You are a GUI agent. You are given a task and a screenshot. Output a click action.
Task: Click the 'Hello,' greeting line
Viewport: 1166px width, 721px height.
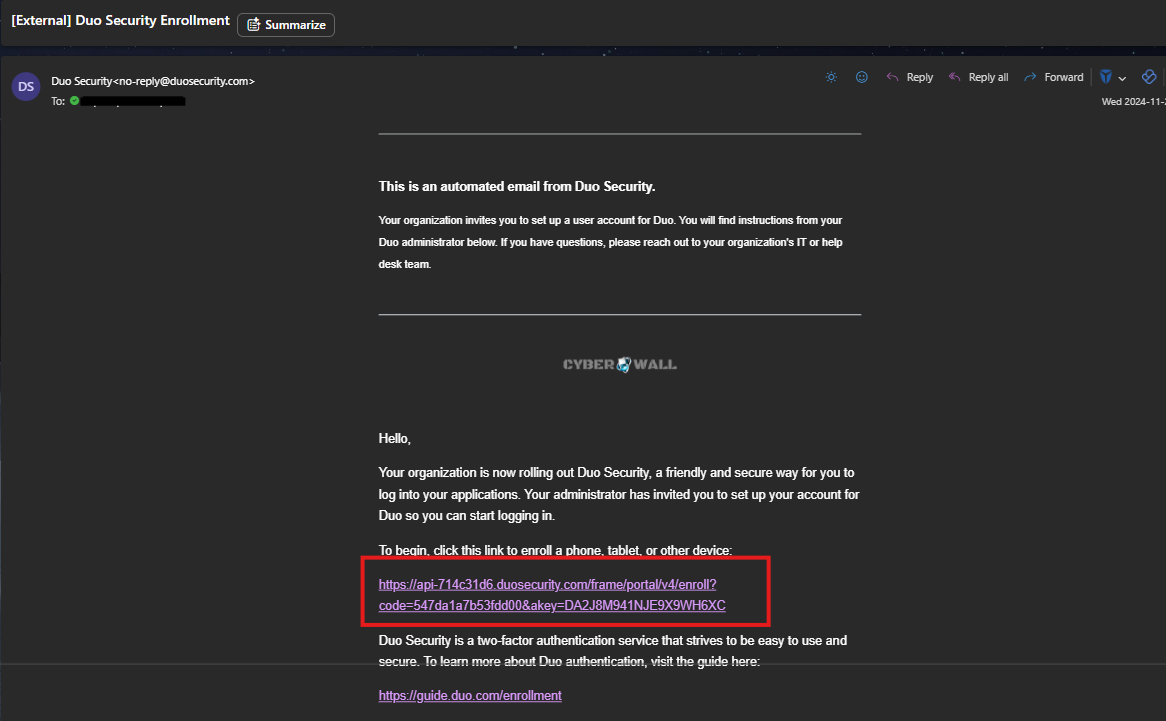[x=395, y=439]
